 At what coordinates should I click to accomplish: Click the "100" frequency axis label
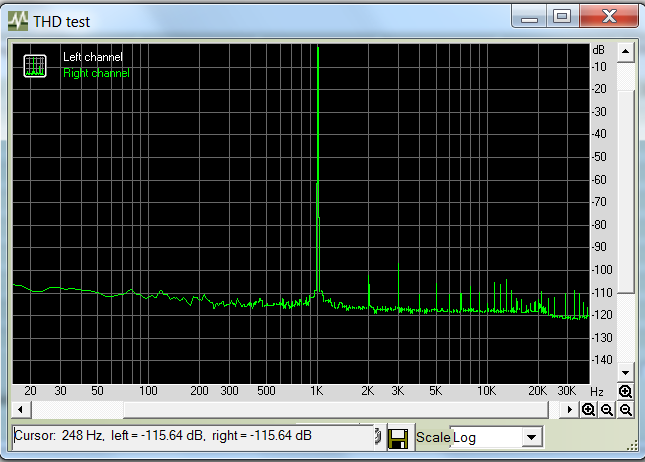point(148,391)
